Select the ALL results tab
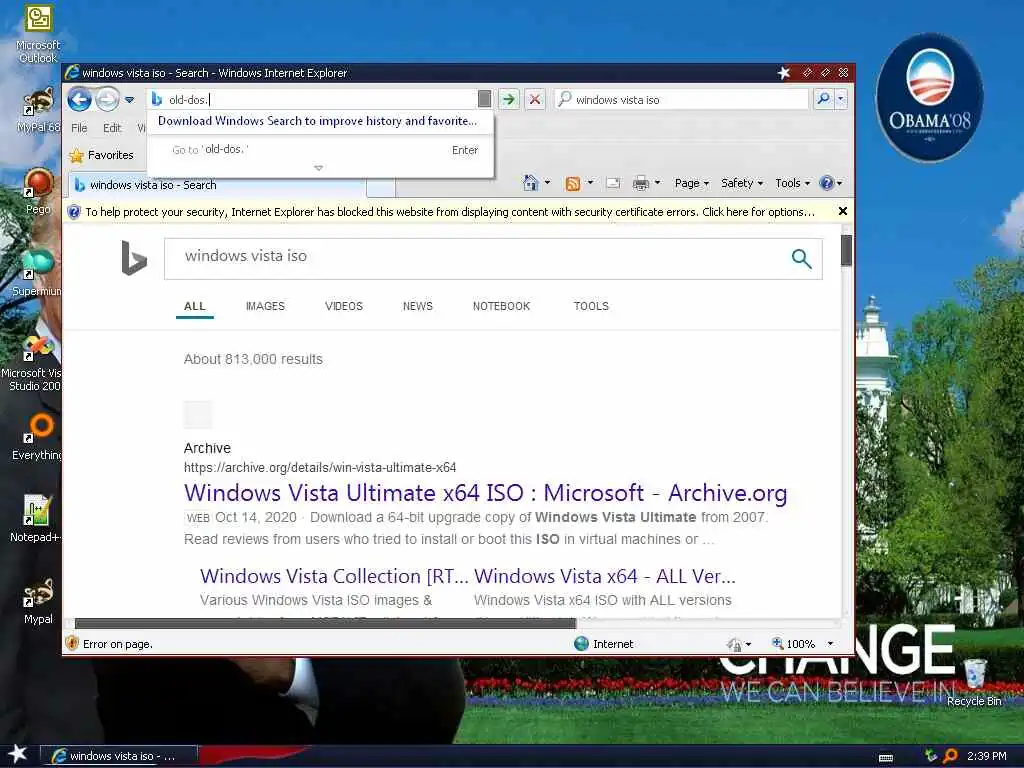This screenshot has width=1024, height=768. (195, 306)
